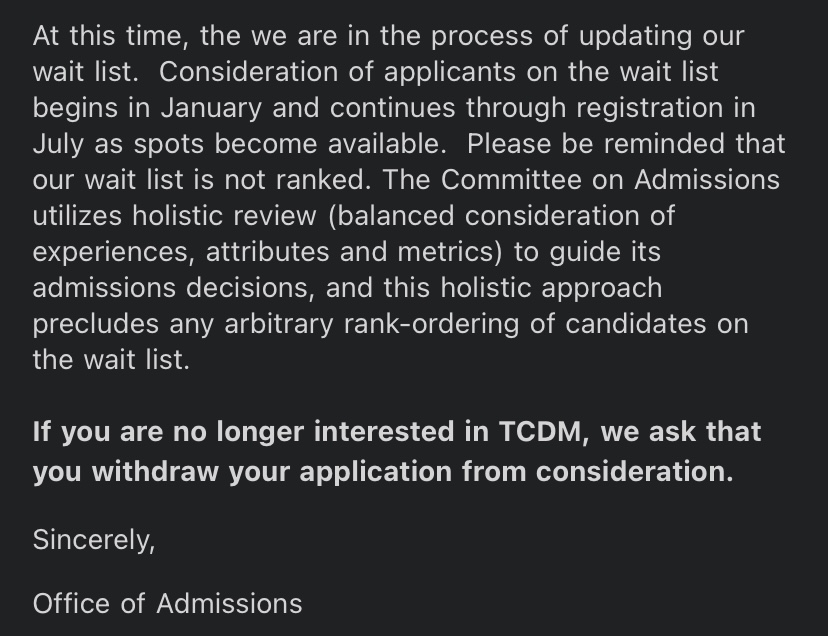Click the opening words 'At this time'
This screenshot has width=828, height=636.
point(109,36)
